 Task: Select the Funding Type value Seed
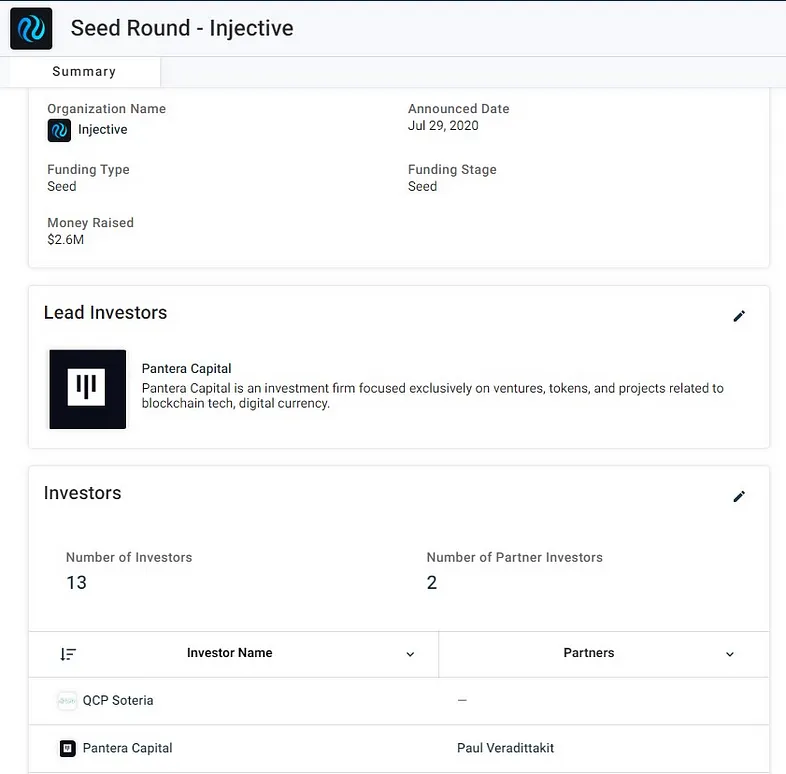pos(62,186)
